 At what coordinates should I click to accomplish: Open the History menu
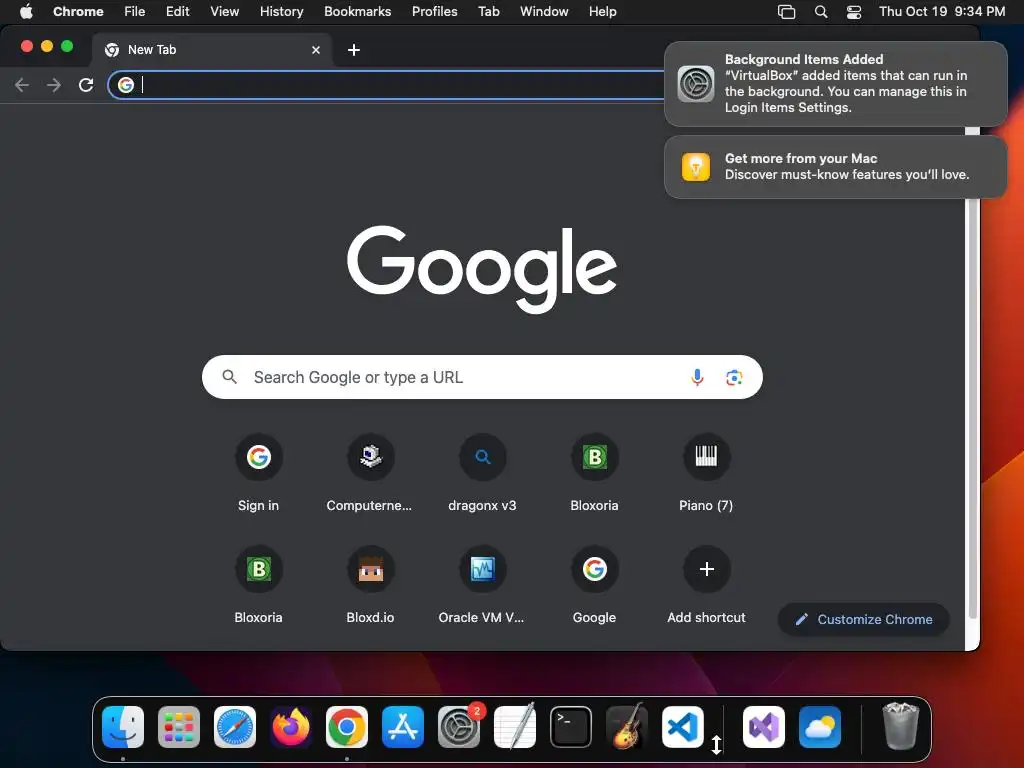pos(281,12)
